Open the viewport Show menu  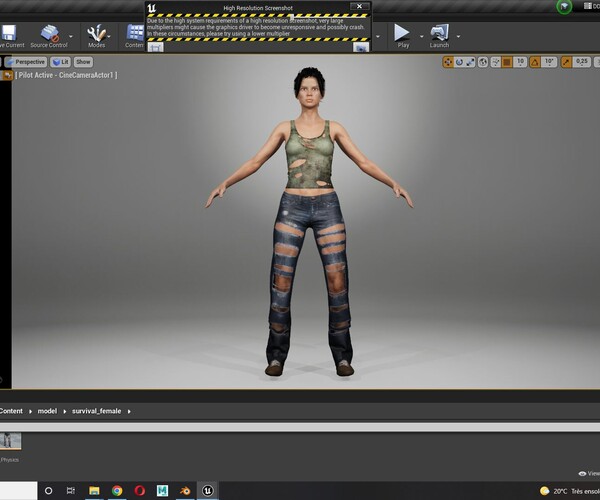pos(83,62)
